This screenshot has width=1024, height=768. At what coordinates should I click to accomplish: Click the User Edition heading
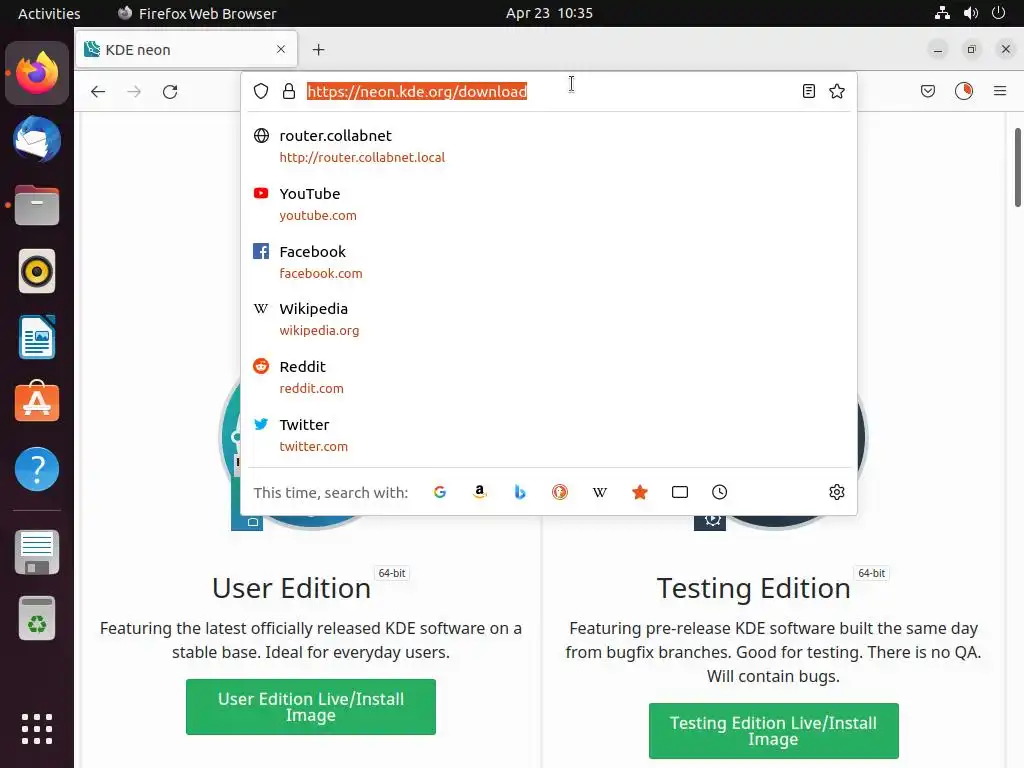pyautogui.click(x=291, y=588)
